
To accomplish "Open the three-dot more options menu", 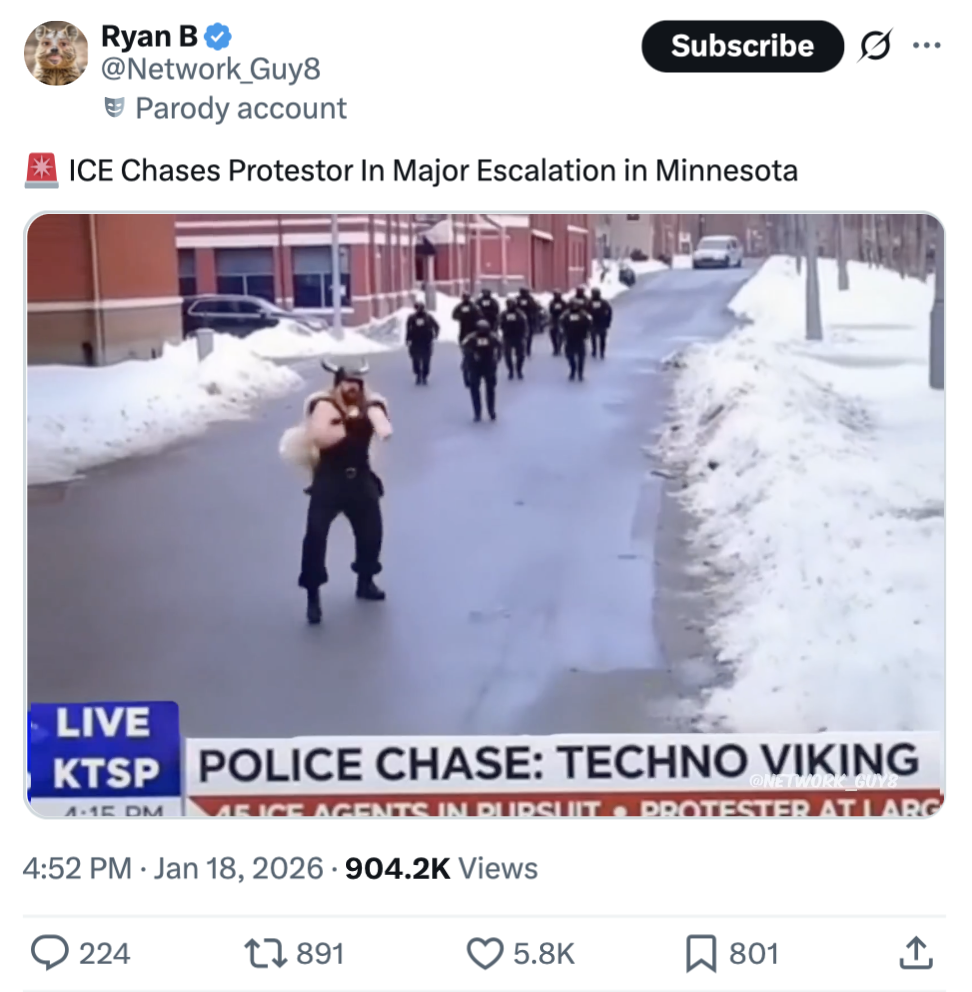I will click(x=927, y=45).
